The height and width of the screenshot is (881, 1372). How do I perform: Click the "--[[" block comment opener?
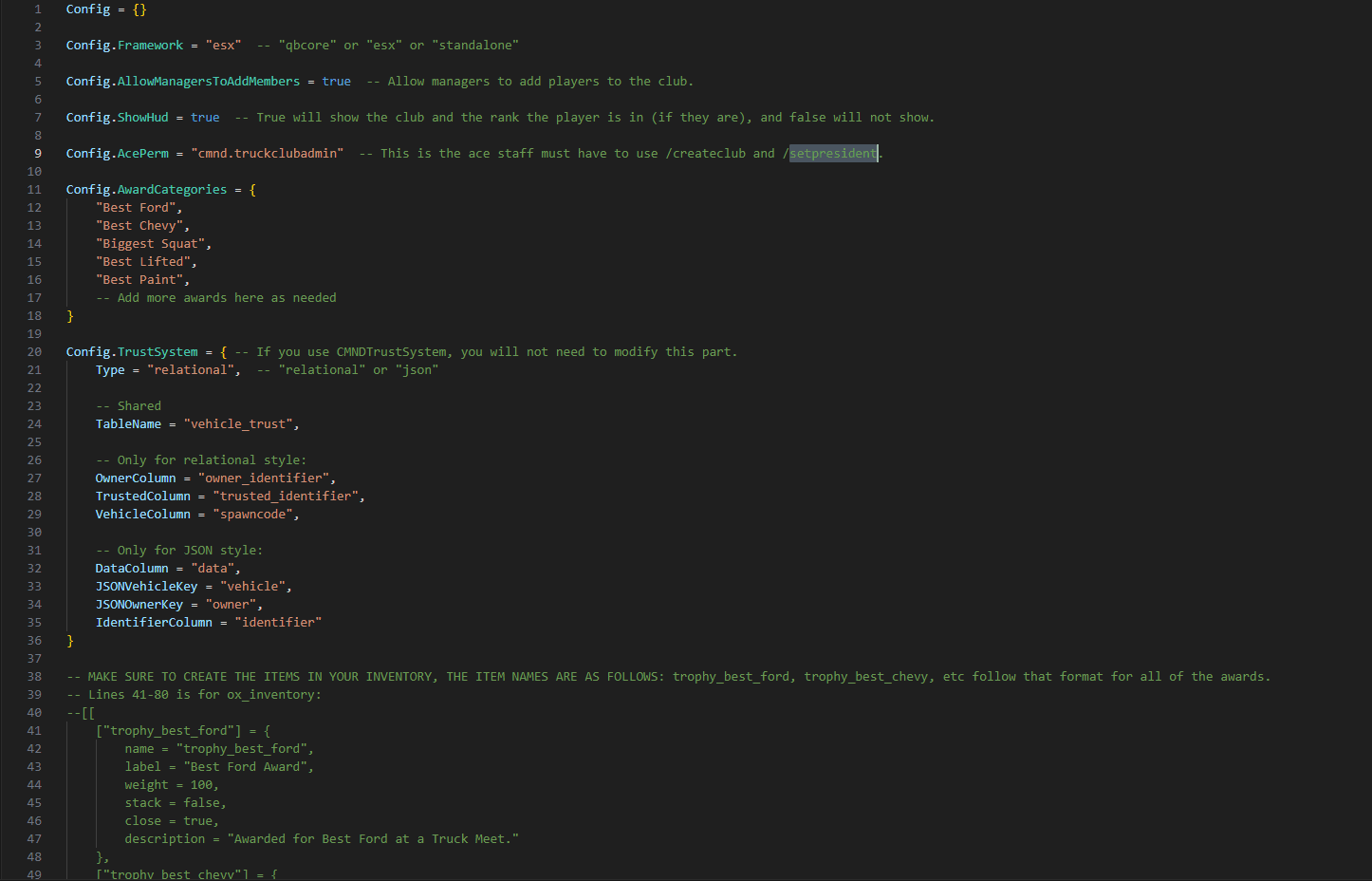click(x=81, y=713)
